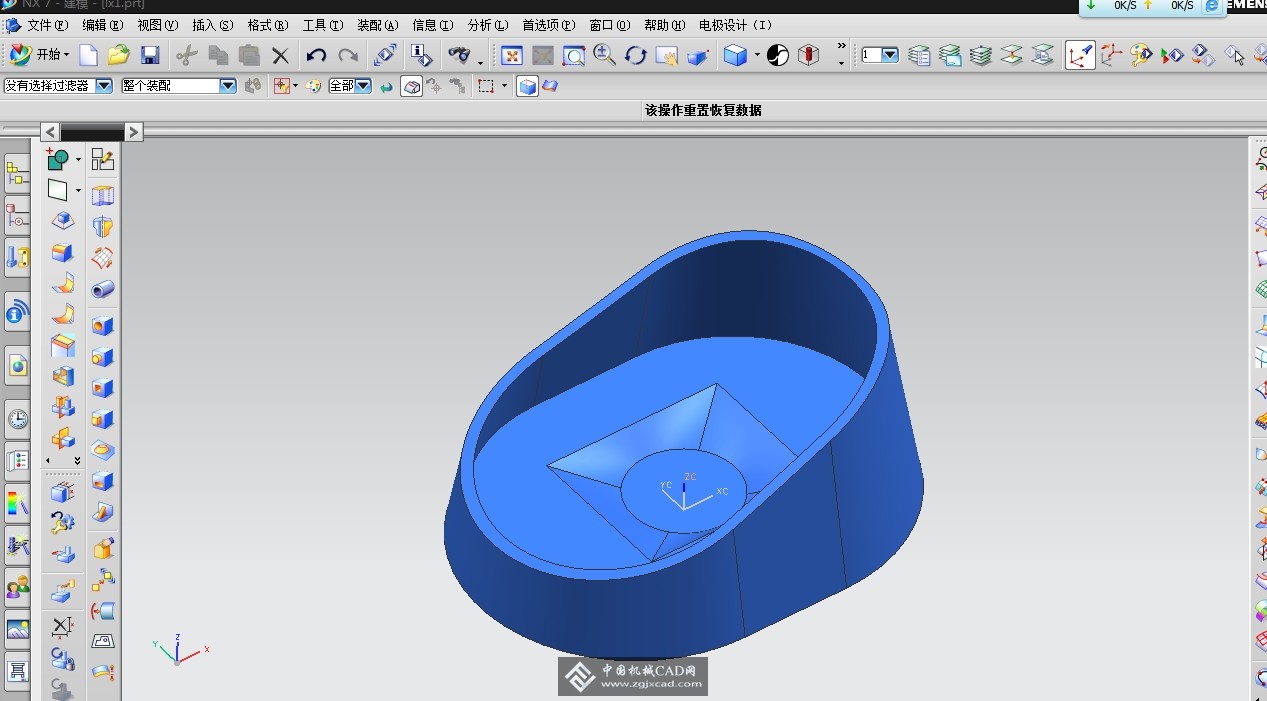Open the 插入(S) menu
Image resolution: width=1267 pixels, height=701 pixels.
(212, 25)
